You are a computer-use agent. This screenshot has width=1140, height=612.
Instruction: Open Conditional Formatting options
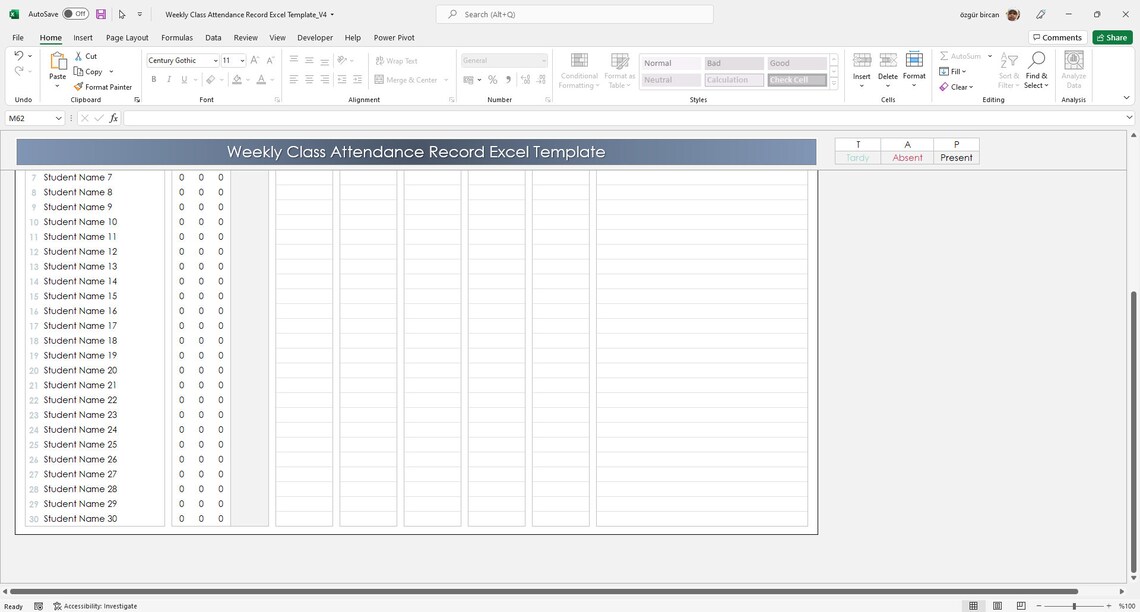point(578,71)
